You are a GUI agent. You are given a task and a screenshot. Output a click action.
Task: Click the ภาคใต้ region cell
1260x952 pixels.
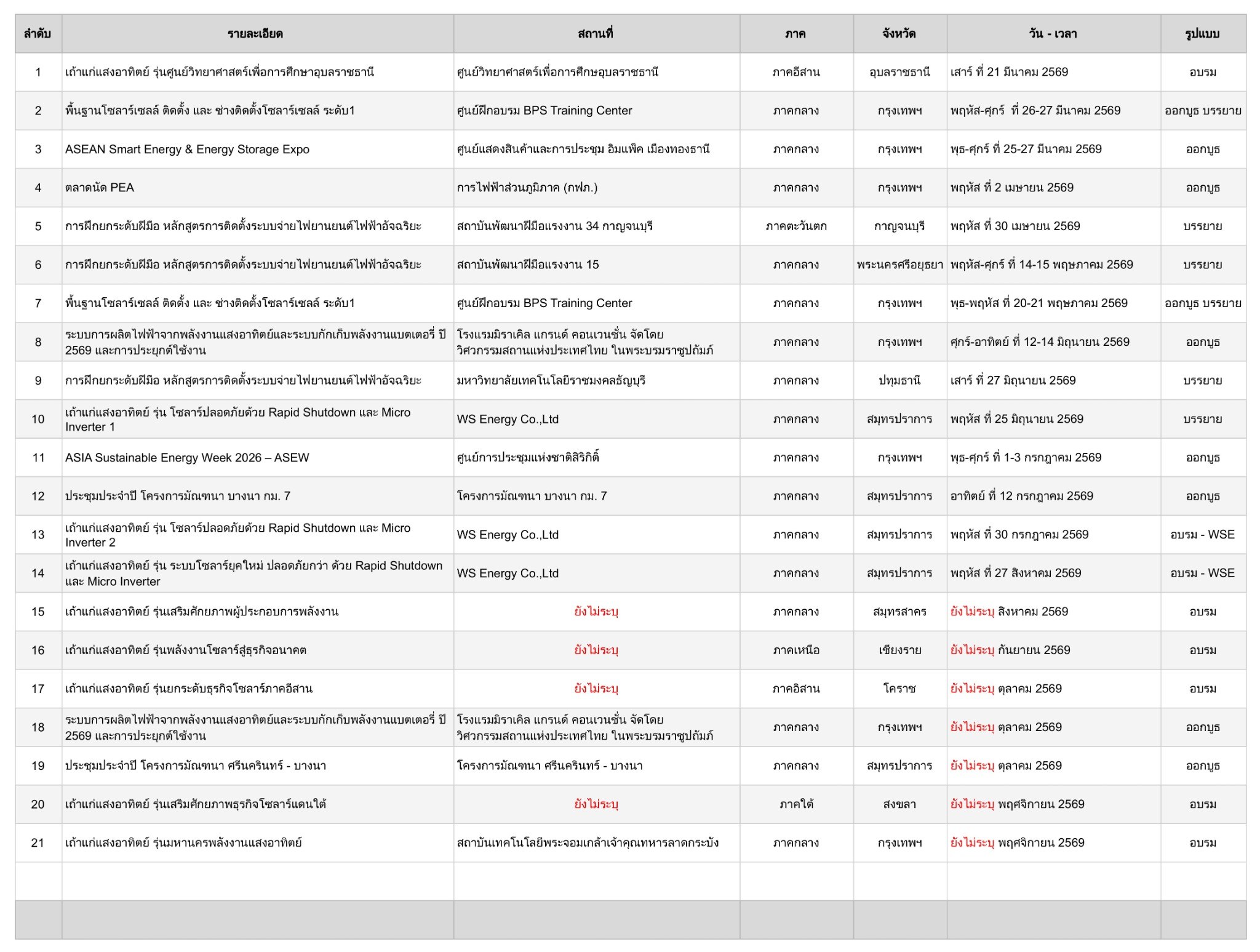797,804
